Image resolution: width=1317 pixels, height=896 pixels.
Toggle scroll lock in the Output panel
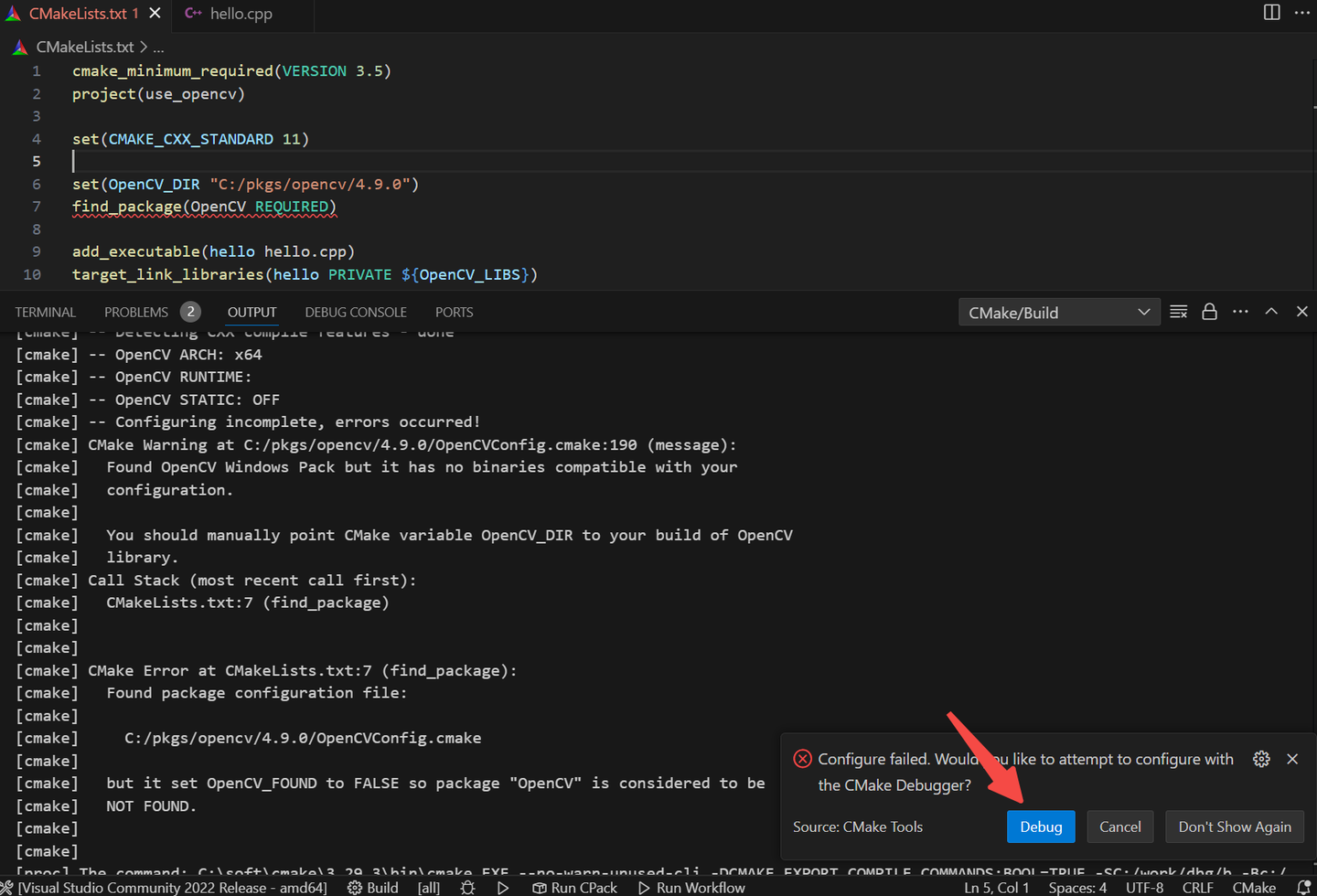[x=1209, y=311]
